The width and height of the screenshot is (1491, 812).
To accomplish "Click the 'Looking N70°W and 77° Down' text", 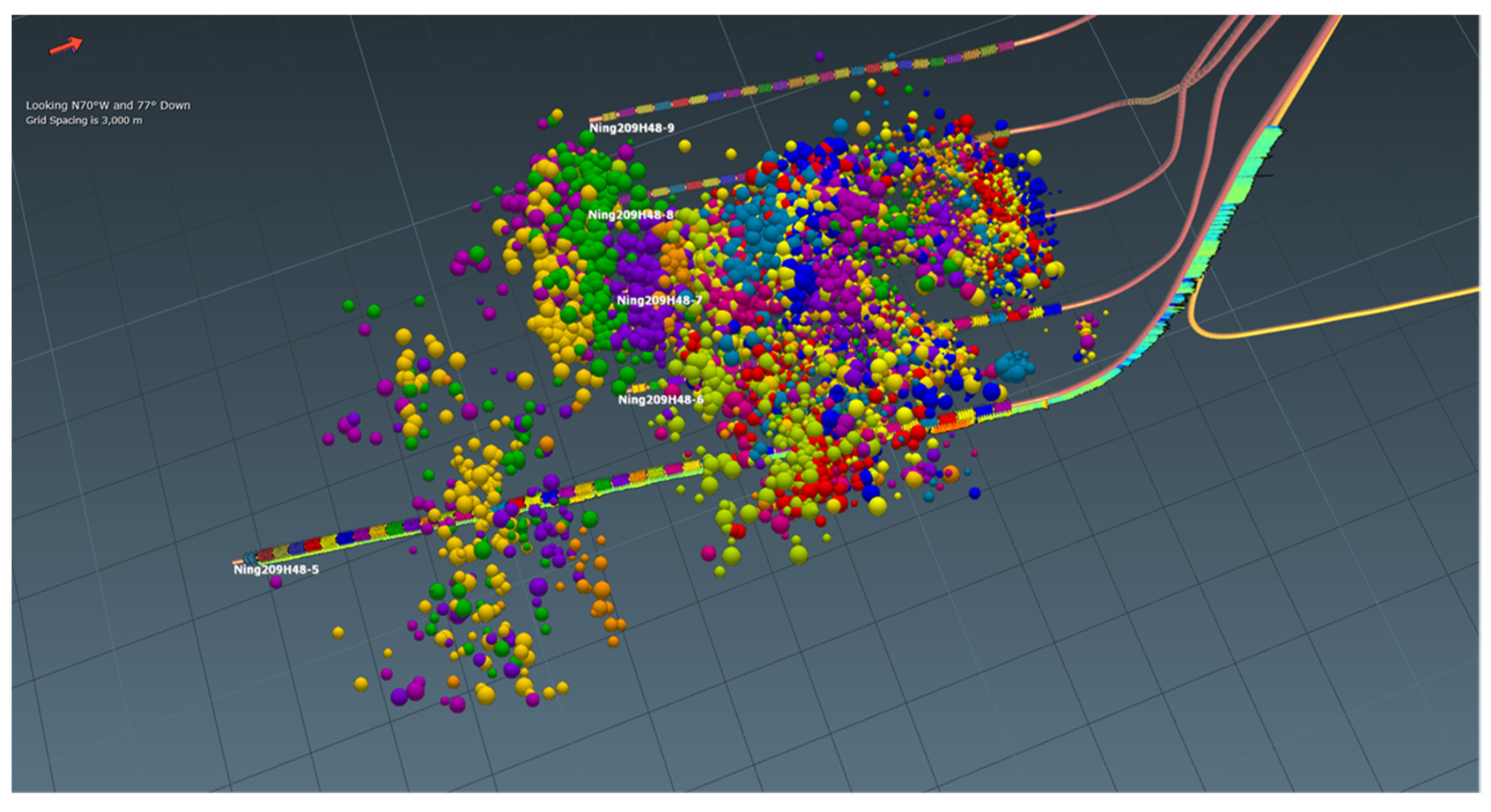I will click(x=108, y=105).
